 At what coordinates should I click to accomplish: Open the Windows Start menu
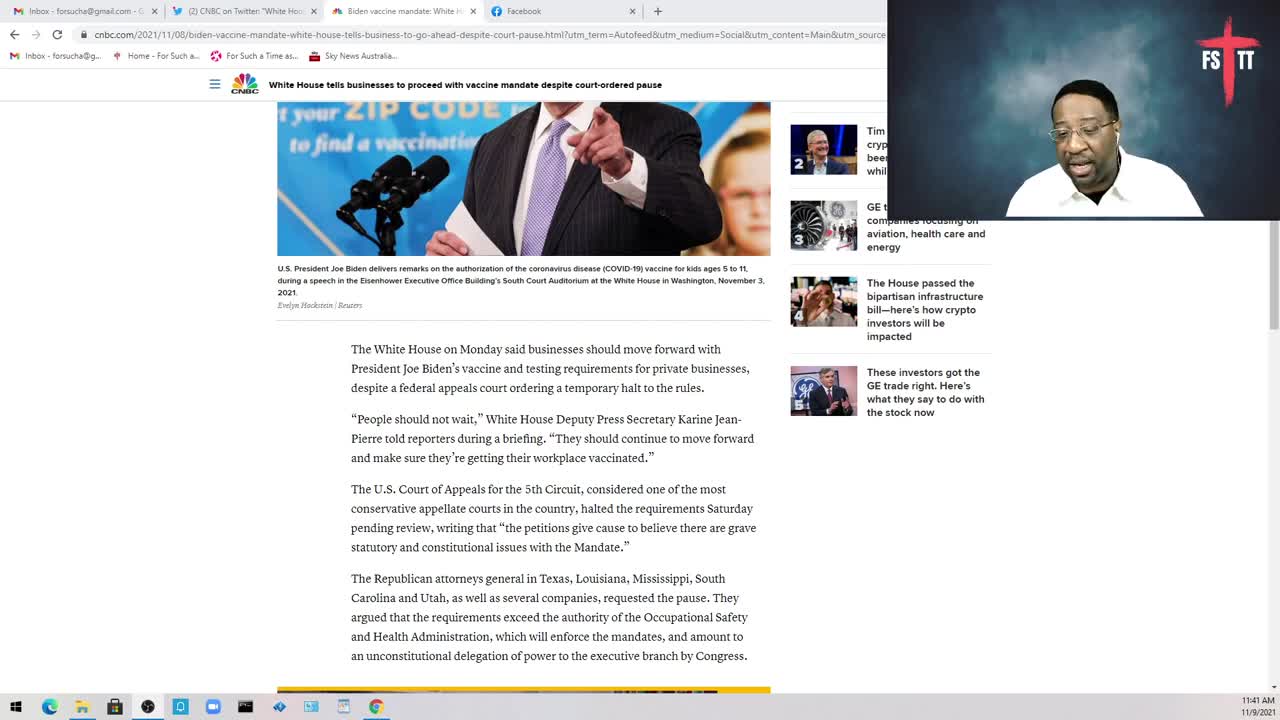pyautogui.click(x=16, y=707)
